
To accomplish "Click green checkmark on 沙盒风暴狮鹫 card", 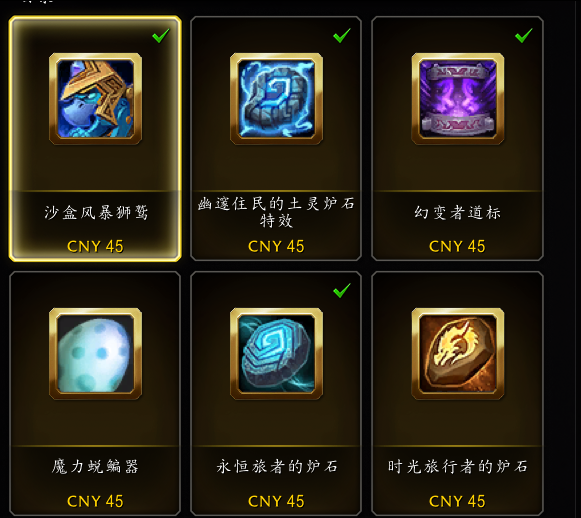I will coord(161,36).
